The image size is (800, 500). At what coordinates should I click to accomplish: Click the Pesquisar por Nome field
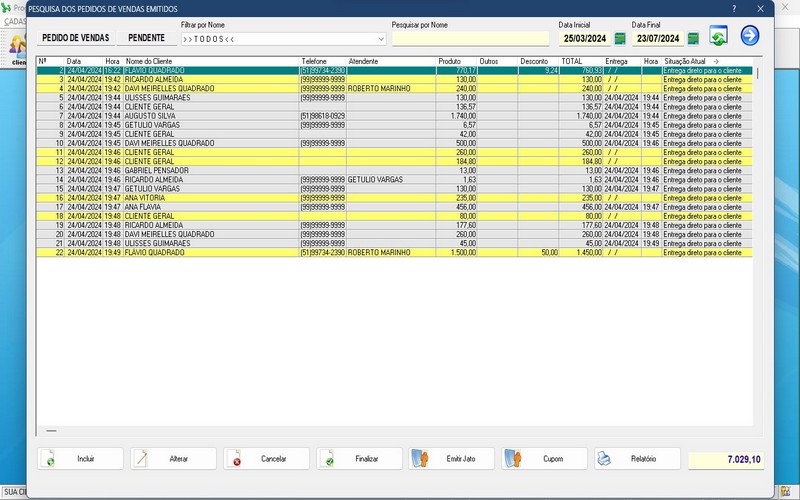coord(470,39)
